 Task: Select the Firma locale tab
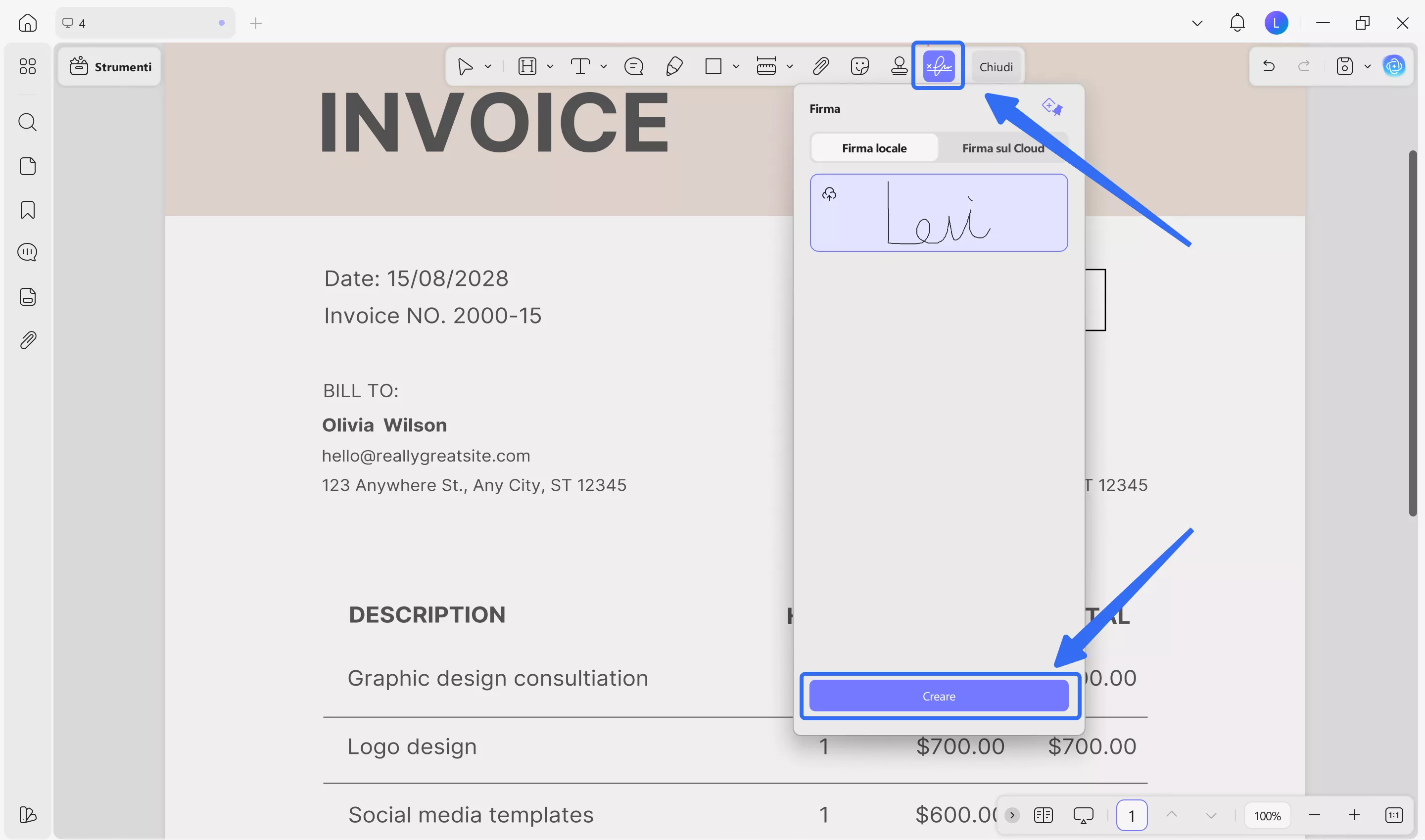pos(874,148)
